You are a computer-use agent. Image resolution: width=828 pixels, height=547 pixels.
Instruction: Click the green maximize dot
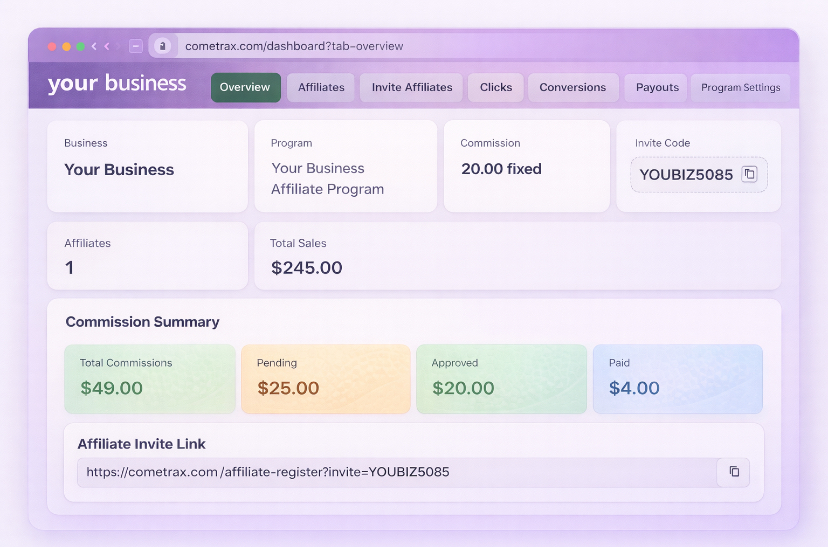tap(81, 46)
